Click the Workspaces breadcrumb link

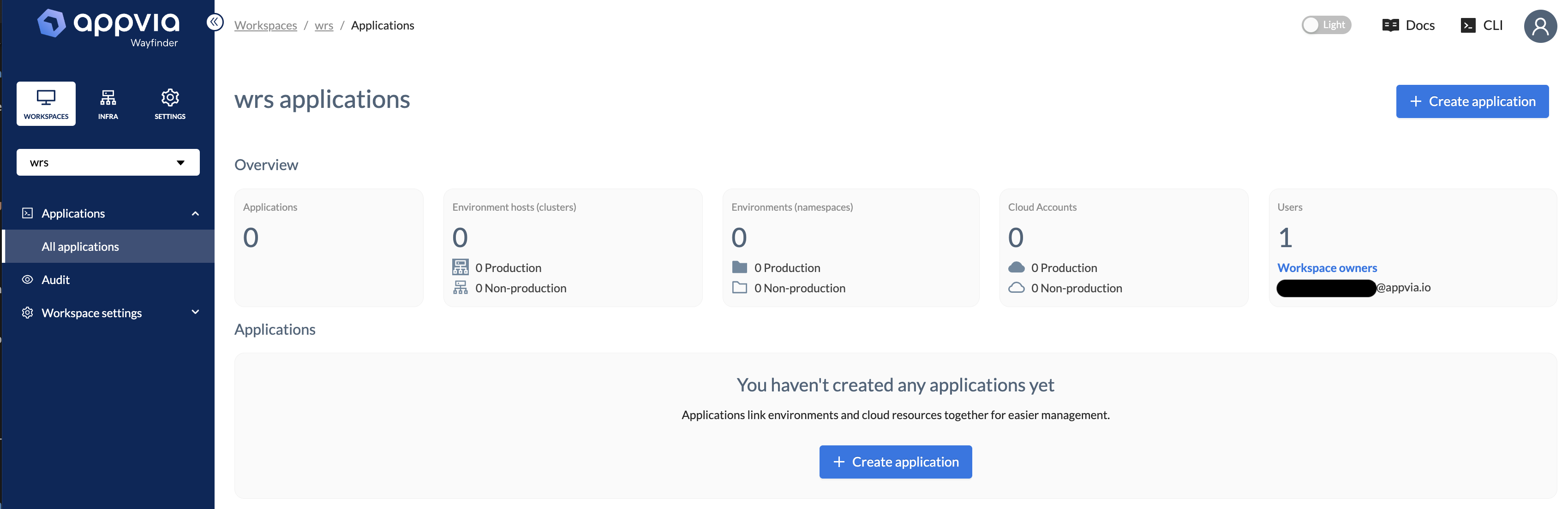tap(265, 25)
